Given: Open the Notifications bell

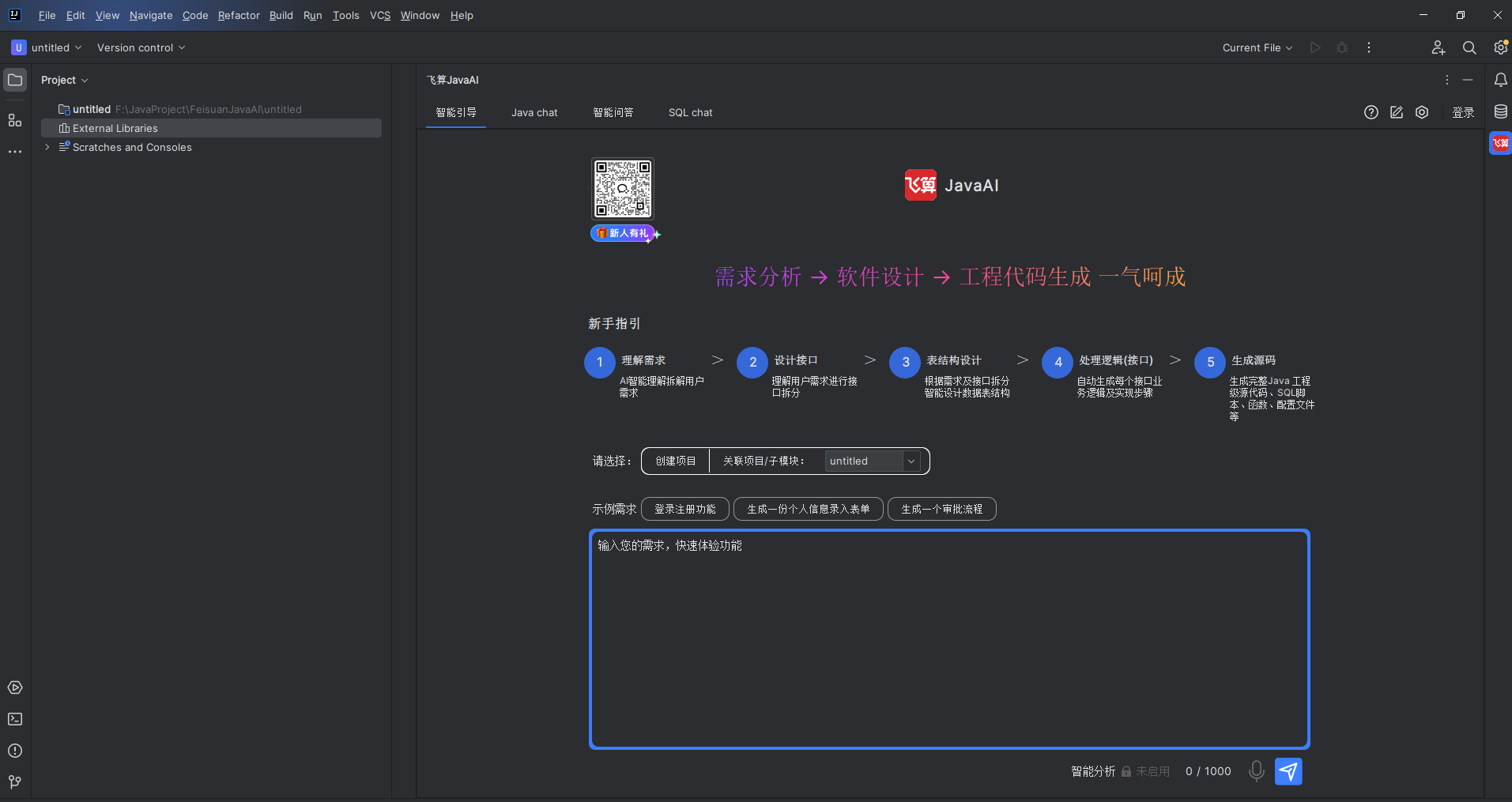Looking at the screenshot, I should [x=1500, y=80].
